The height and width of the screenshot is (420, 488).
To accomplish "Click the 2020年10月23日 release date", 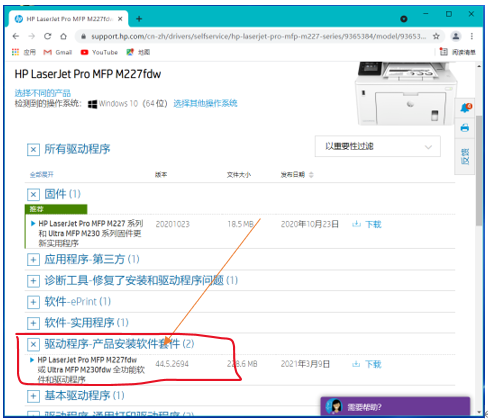I will [x=310, y=224].
